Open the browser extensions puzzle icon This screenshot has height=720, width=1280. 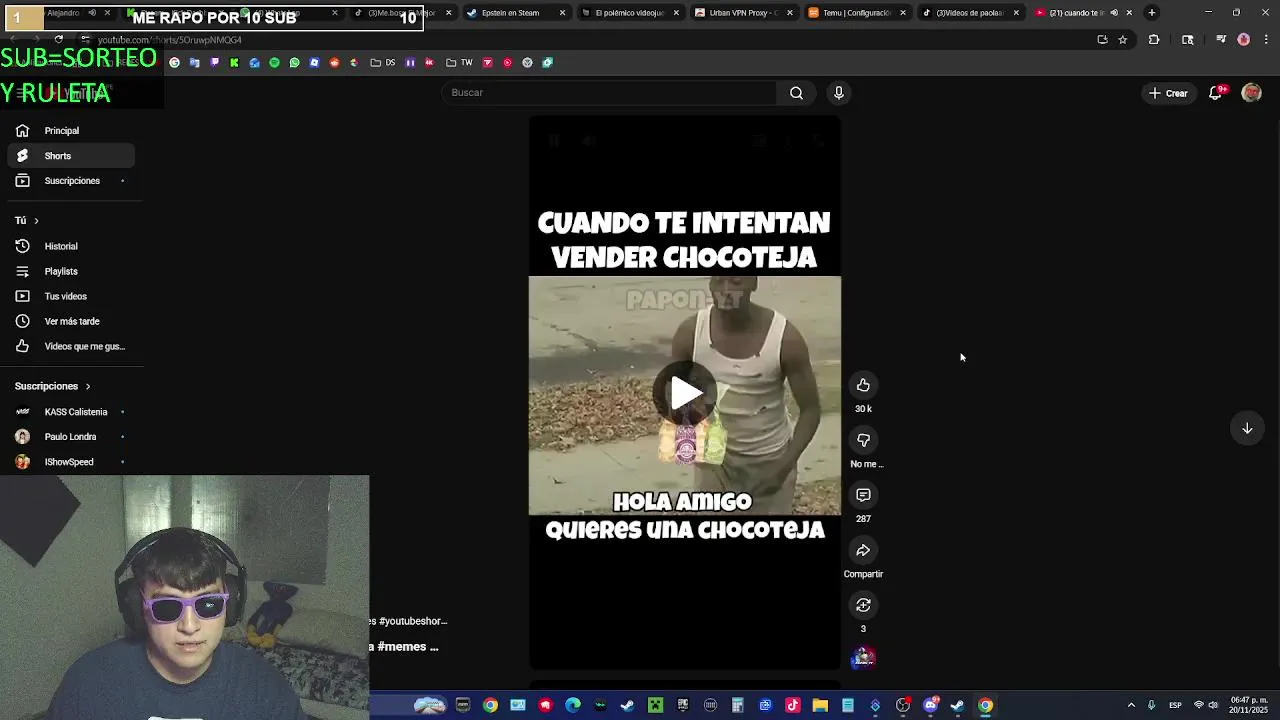1154,40
